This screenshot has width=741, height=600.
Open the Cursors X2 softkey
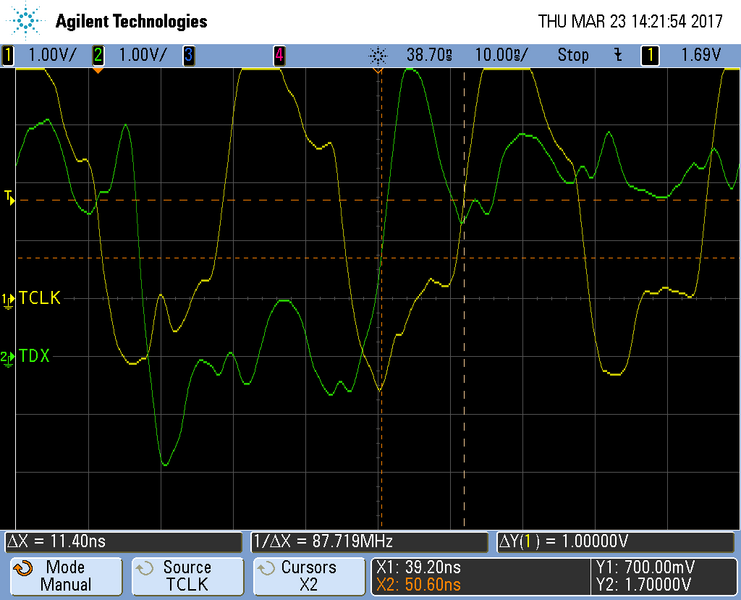pos(309,576)
